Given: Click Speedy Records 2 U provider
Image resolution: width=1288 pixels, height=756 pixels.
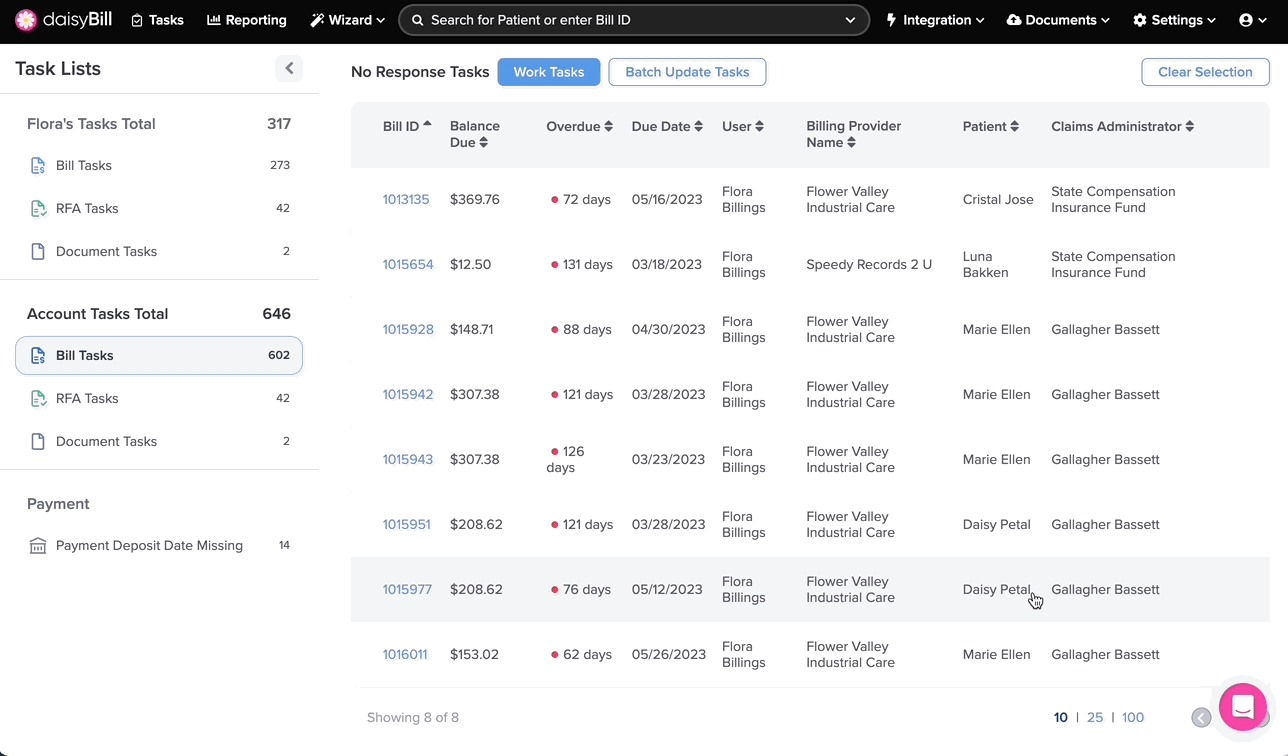Looking at the screenshot, I should coord(869,265).
